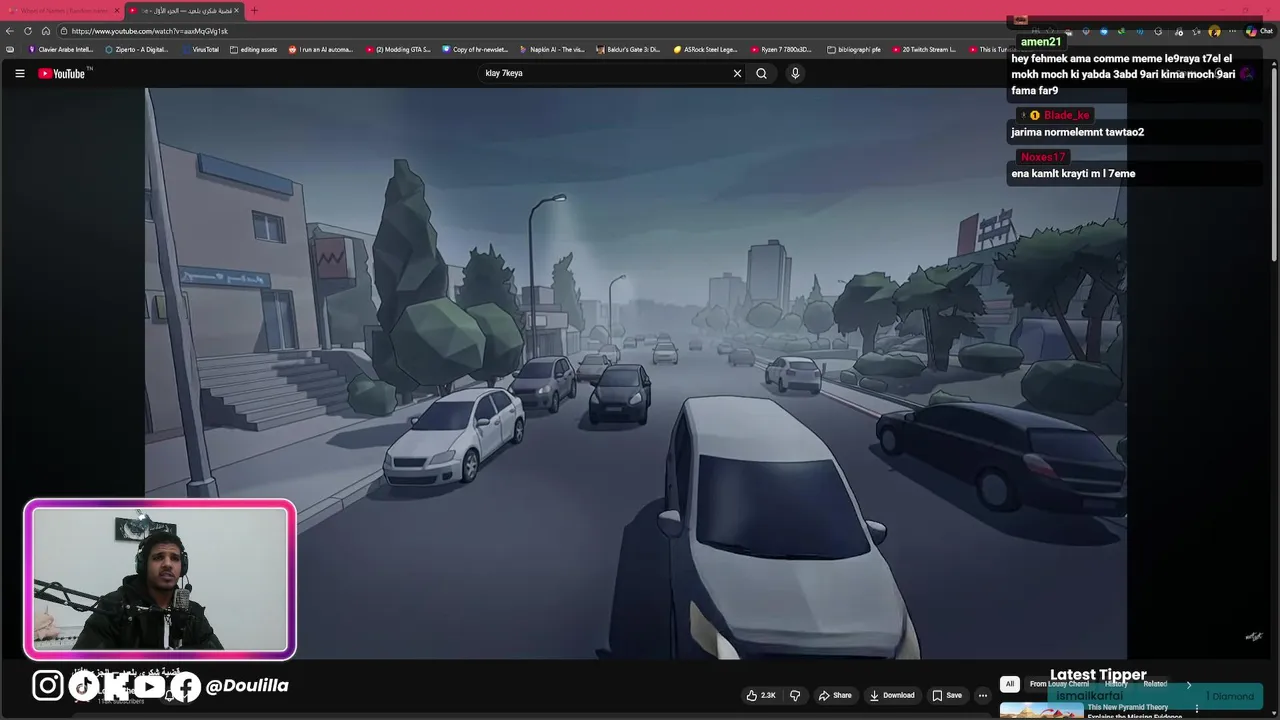Select the All filter chip
The width and height of the screenshot is (1280, 720).
coord(1010,684)
